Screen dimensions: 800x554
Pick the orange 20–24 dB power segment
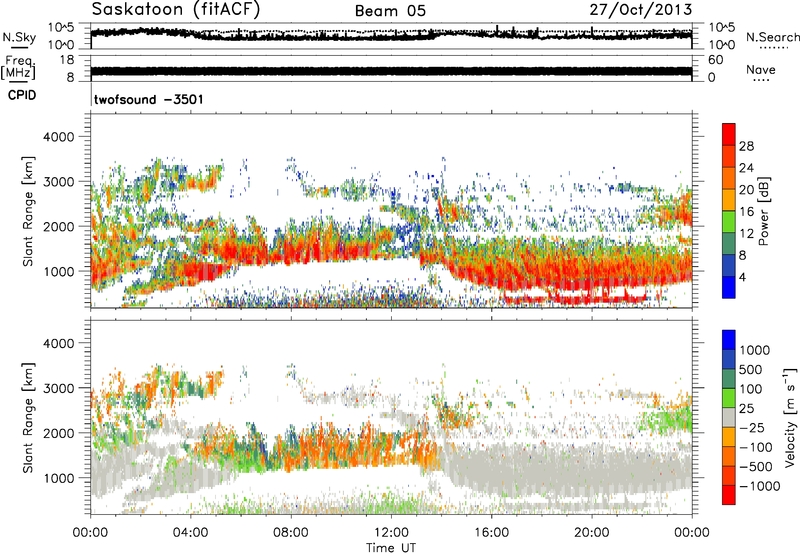point(729,178)
